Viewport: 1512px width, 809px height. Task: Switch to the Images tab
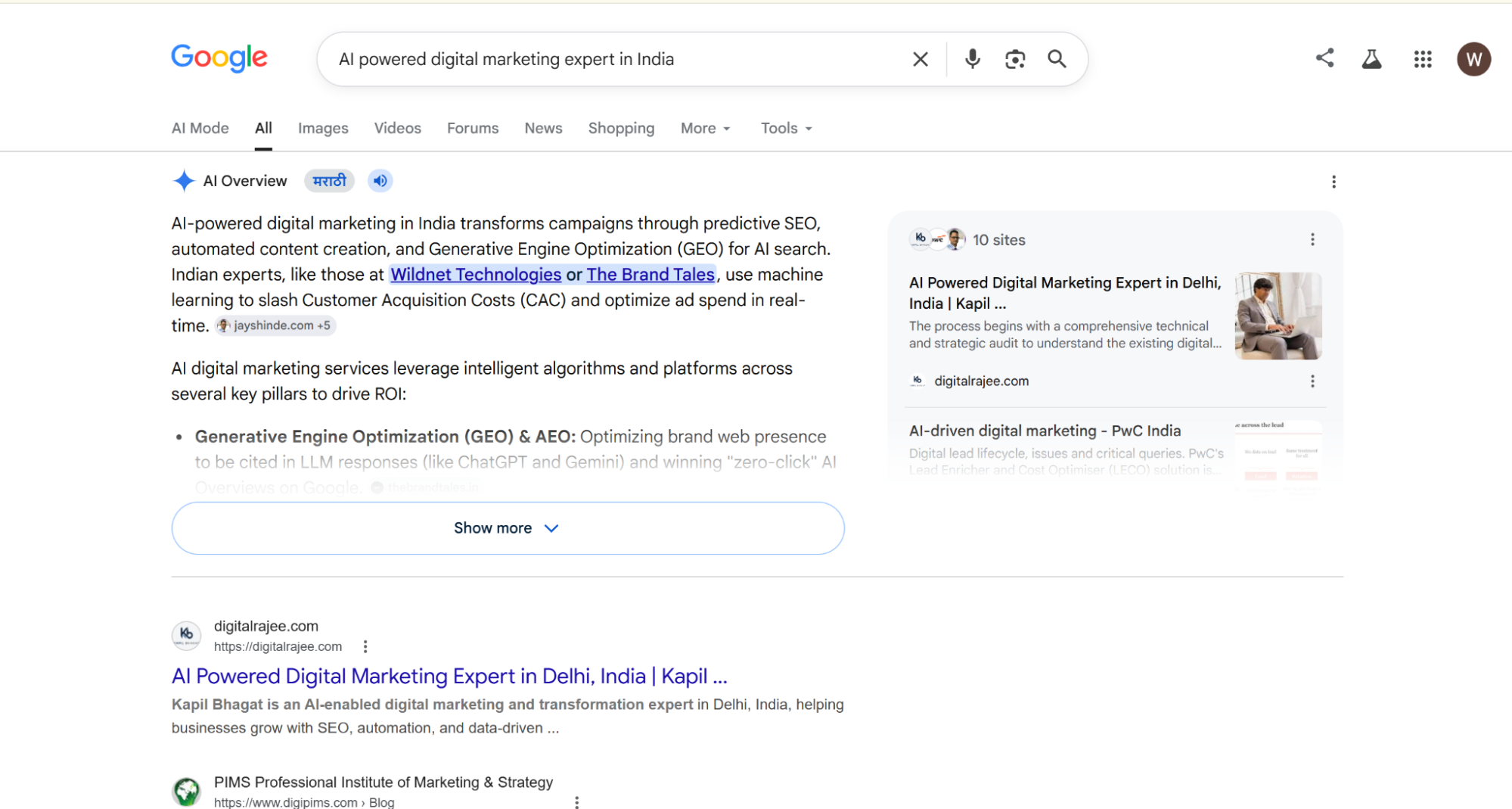click(x=323, y=128)
